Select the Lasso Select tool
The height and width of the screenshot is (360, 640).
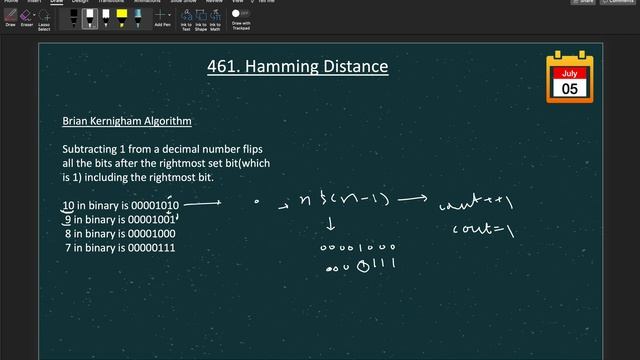coord(44,20)
